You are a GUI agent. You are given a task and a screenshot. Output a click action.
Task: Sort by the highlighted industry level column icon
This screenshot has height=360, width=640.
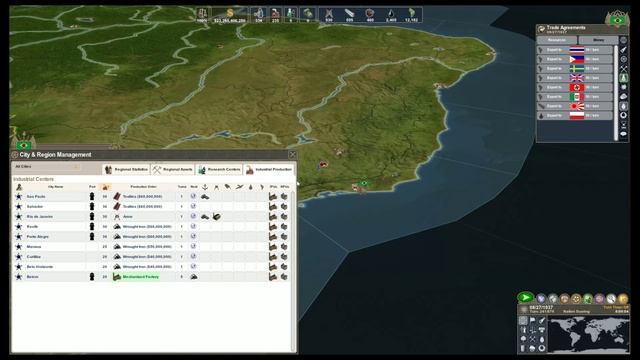pyautogui.click(x=105, y=187)
